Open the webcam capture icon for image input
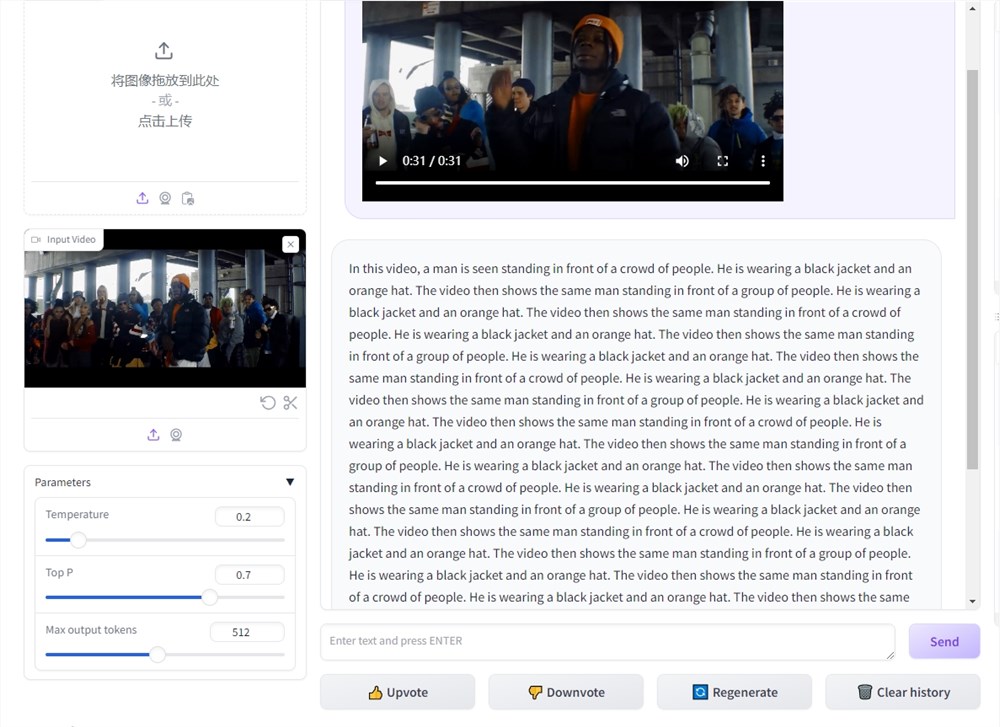The image size is (1000, 727). point(165,198)
